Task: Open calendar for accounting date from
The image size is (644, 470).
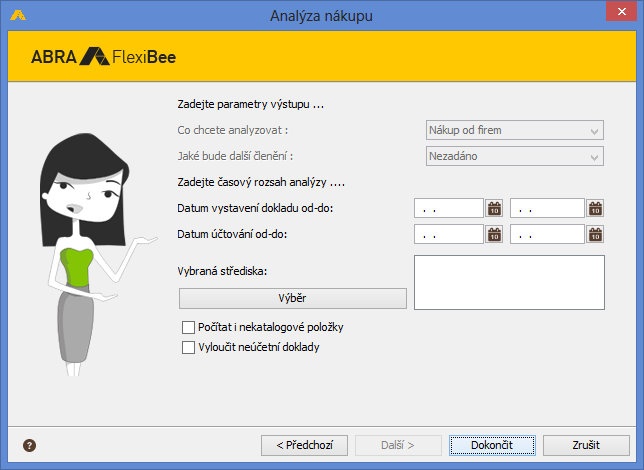Action: (494, 234)
